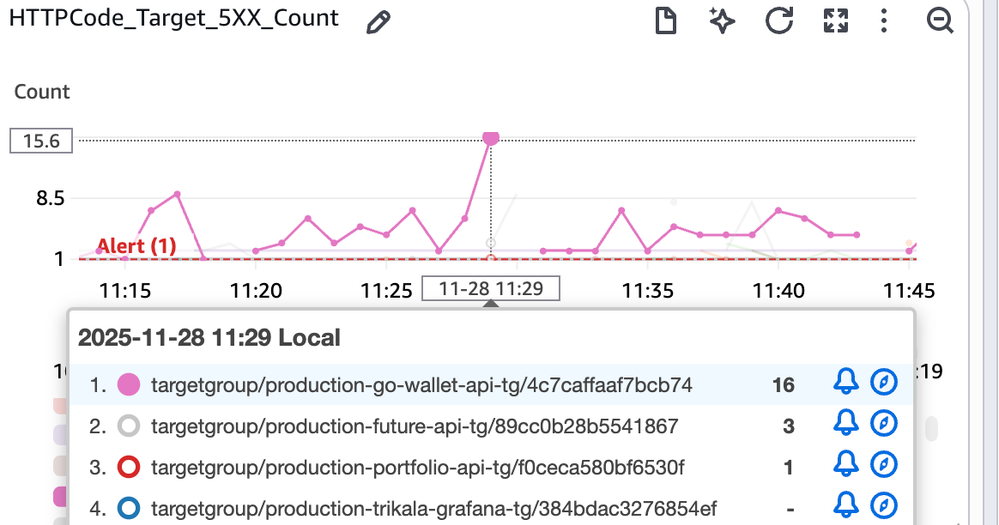
Task: Refresh the 5XX count graph
Action: click(779, 20)
